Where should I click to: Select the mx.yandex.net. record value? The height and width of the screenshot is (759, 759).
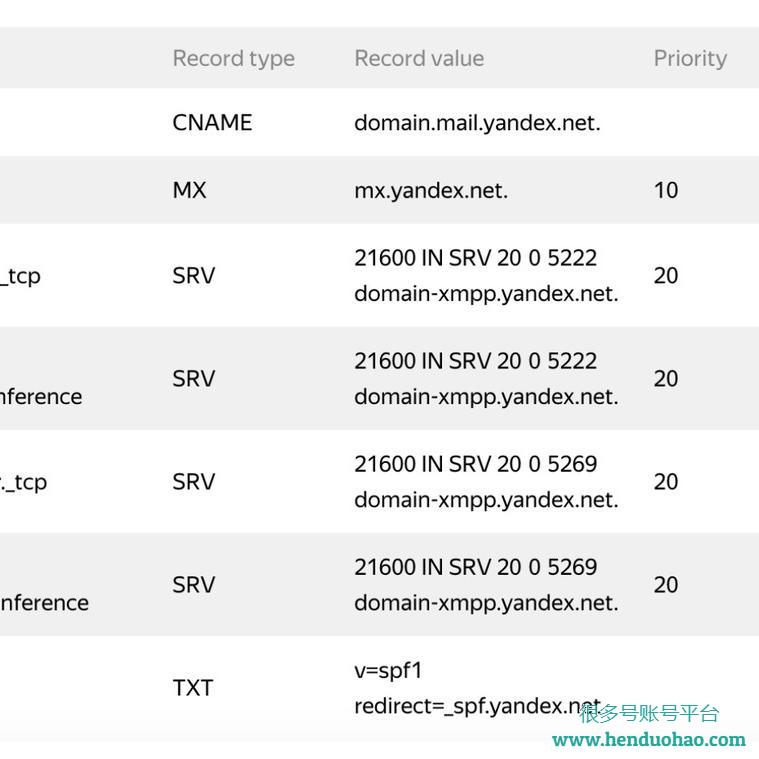431,191
